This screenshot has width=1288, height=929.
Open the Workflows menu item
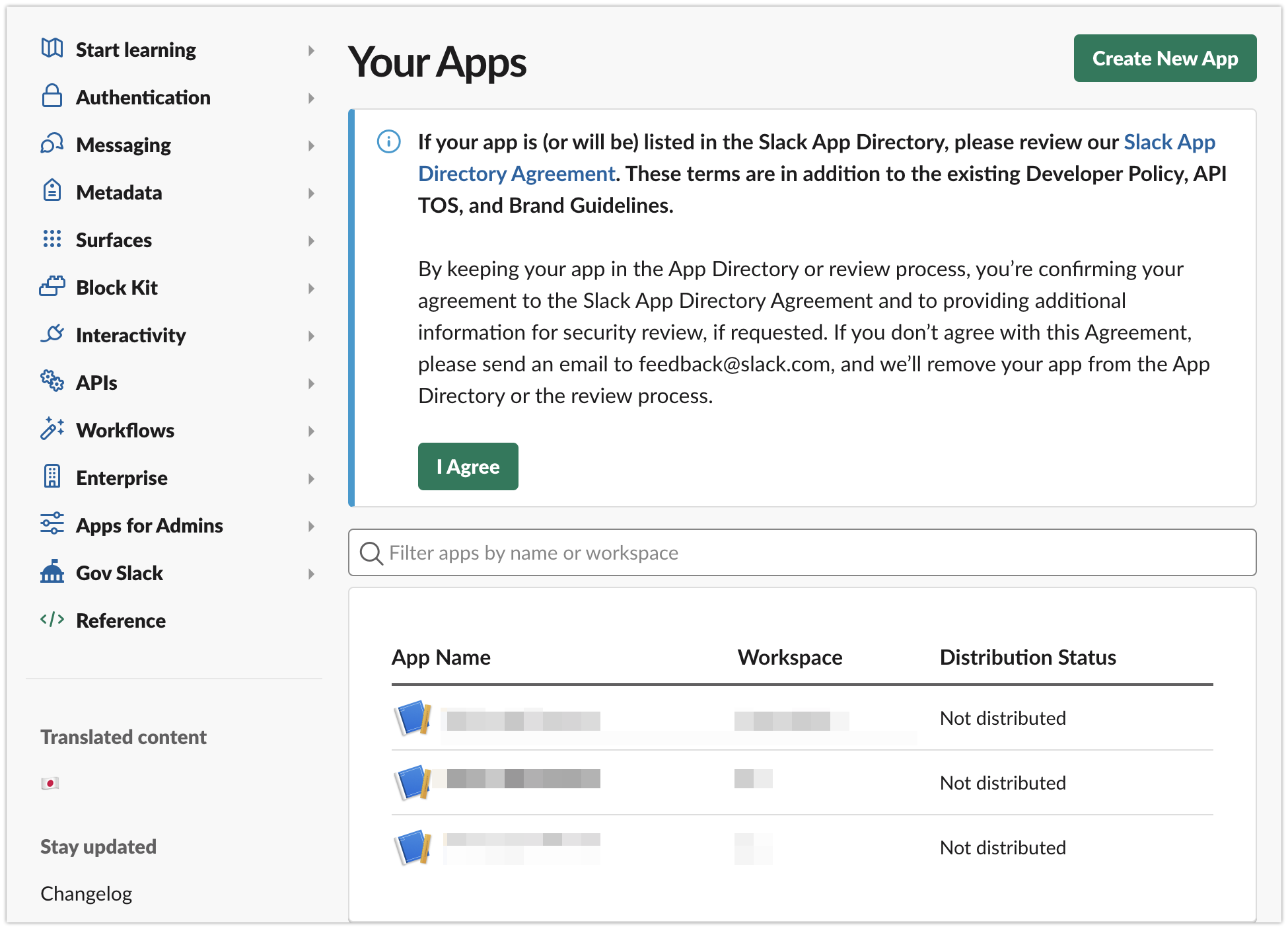tap(125, 431)
